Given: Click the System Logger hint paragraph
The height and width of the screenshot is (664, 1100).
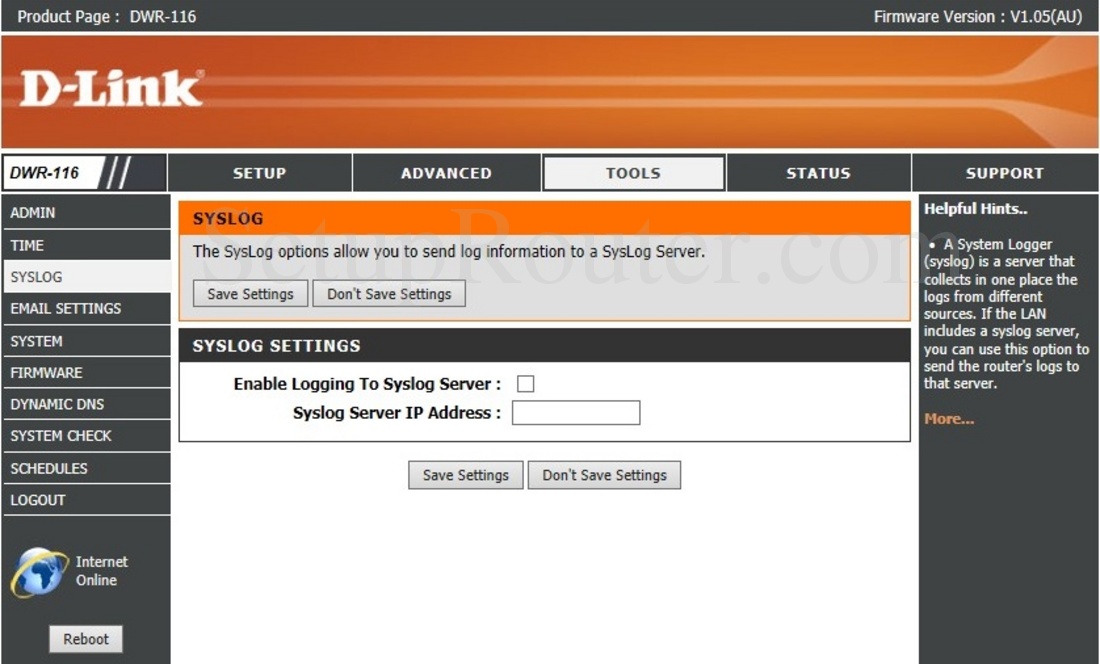Looking at the screenshot, I should [1006, 313].
